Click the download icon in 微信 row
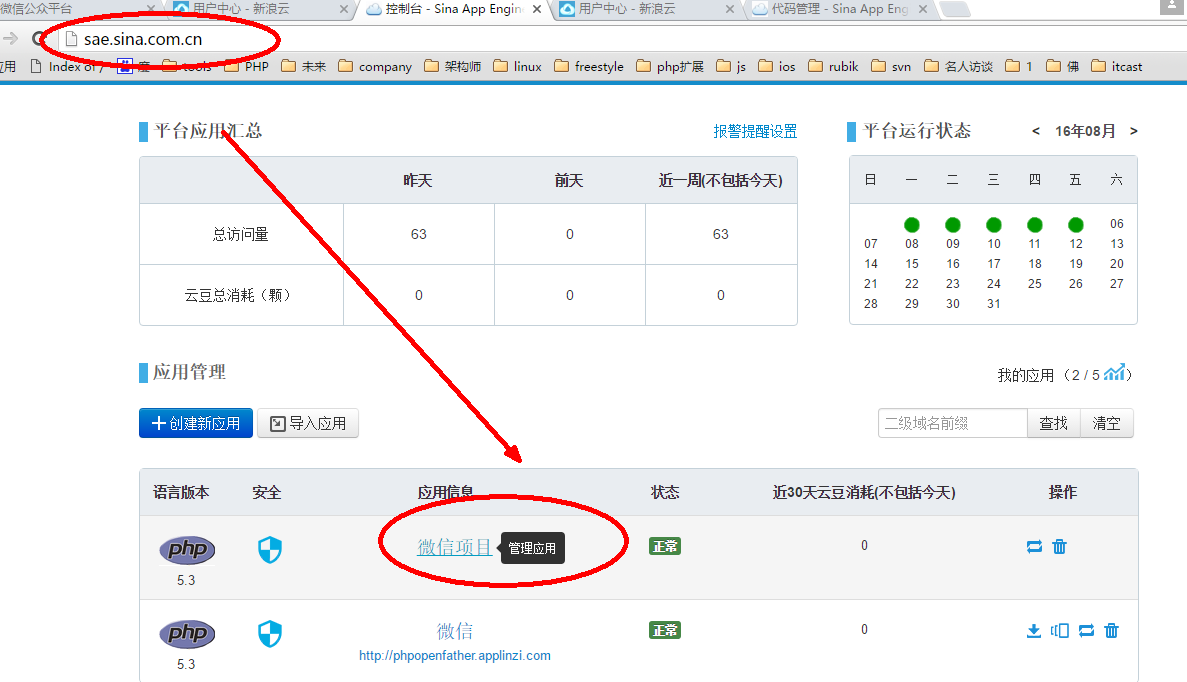1187x682 pixels. pos(1034,631)
